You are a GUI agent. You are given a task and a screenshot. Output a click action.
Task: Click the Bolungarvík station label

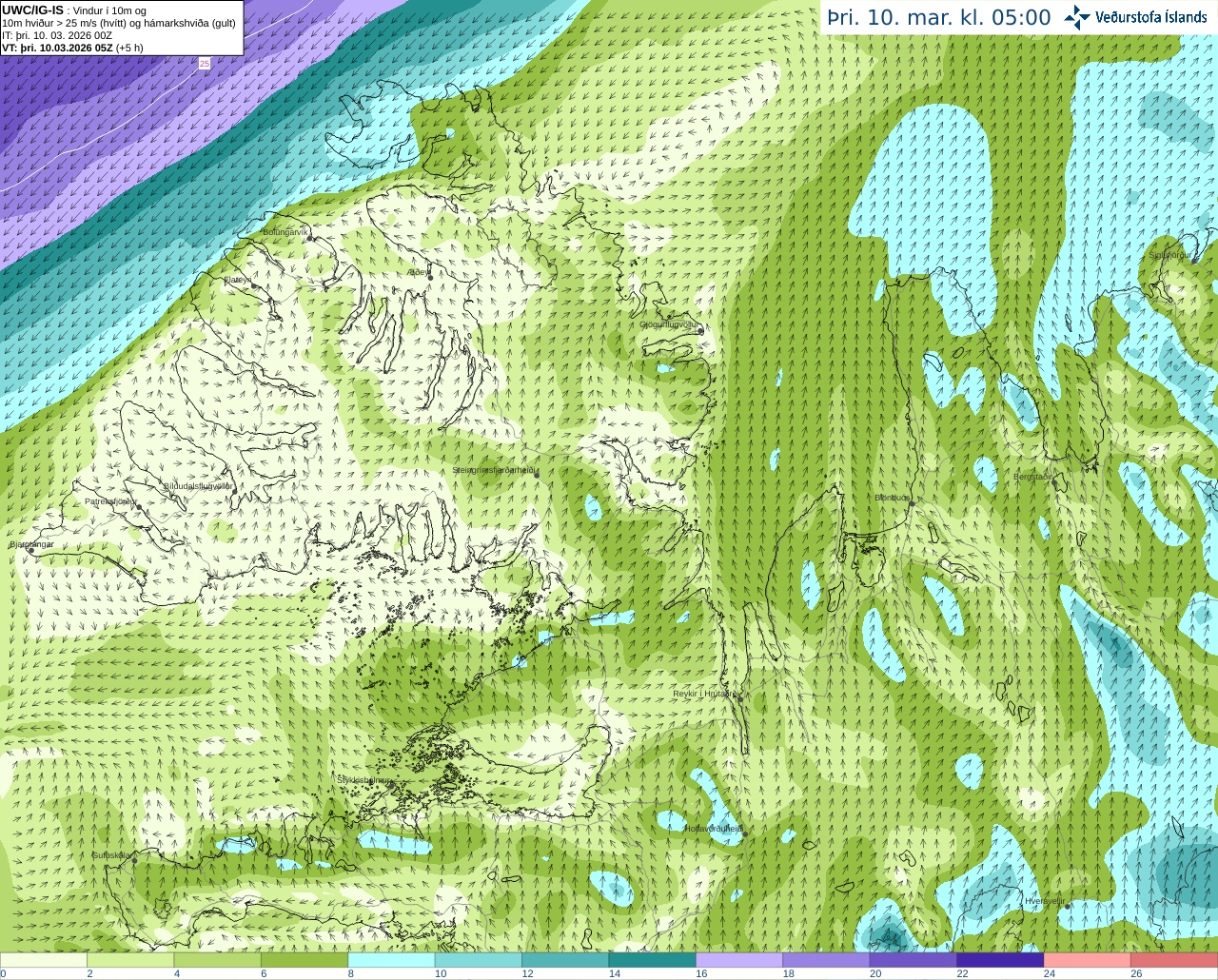coord(285,232)
